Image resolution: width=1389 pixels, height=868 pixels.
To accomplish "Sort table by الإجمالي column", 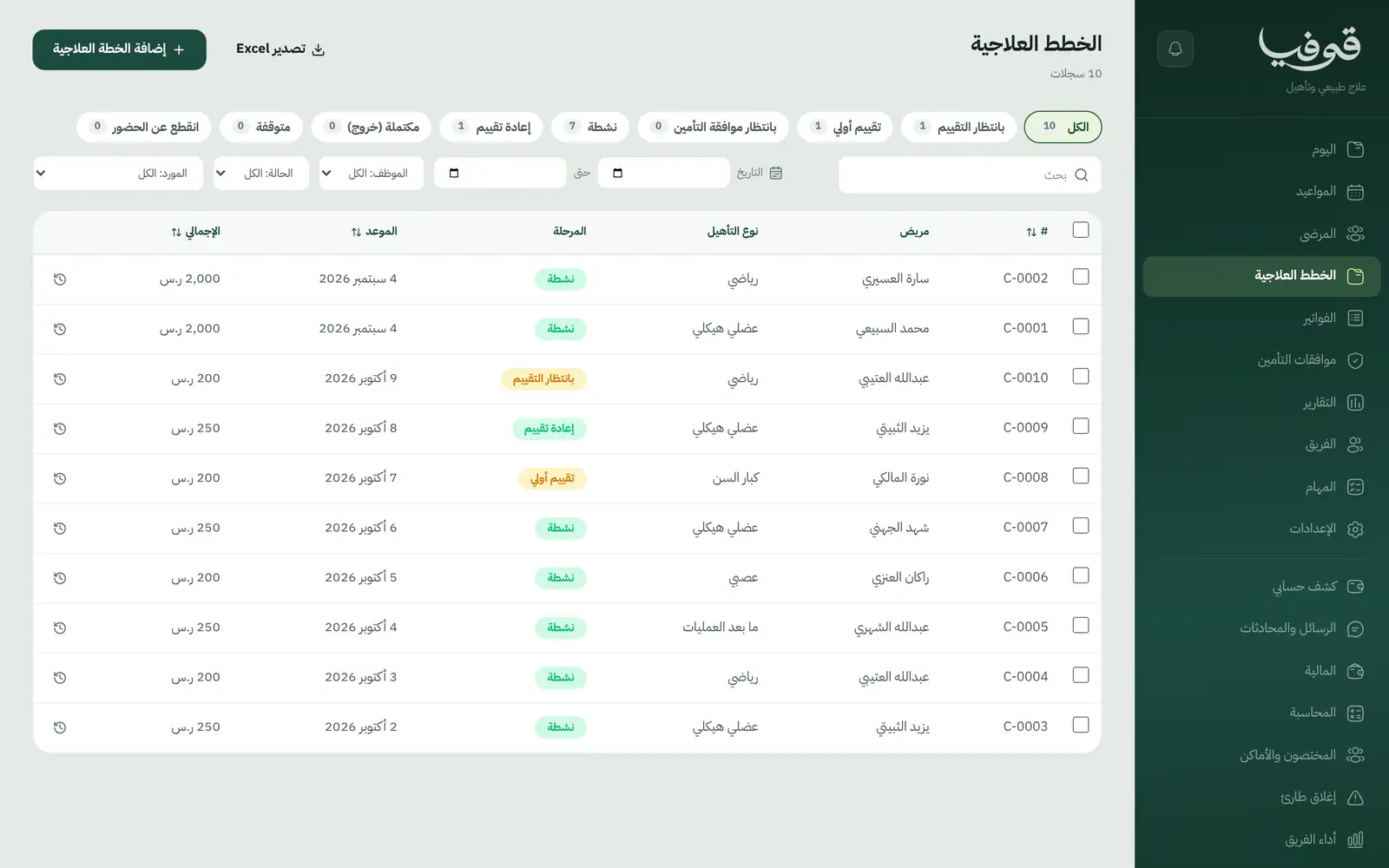I will click(195, 232).
